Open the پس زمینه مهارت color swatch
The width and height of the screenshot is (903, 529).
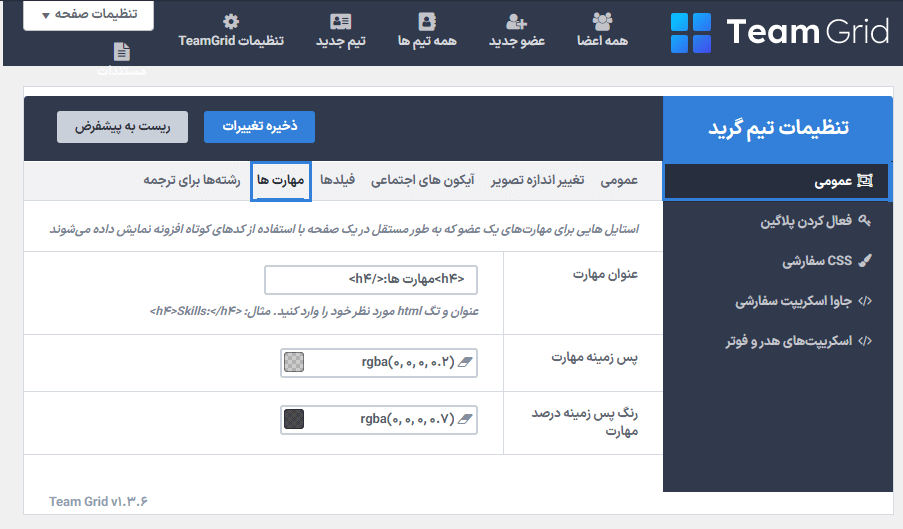tap(294, 362)
